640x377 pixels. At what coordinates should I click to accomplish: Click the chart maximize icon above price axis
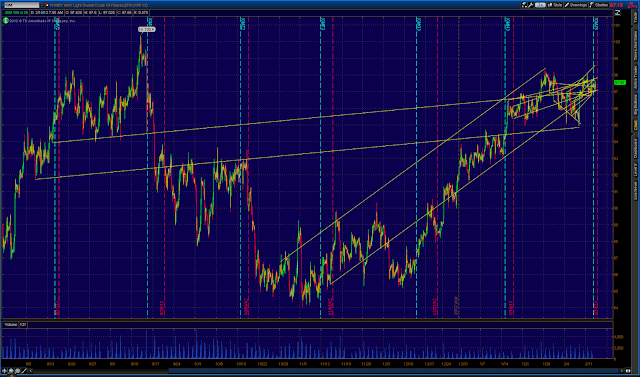(x=618, y=13)
